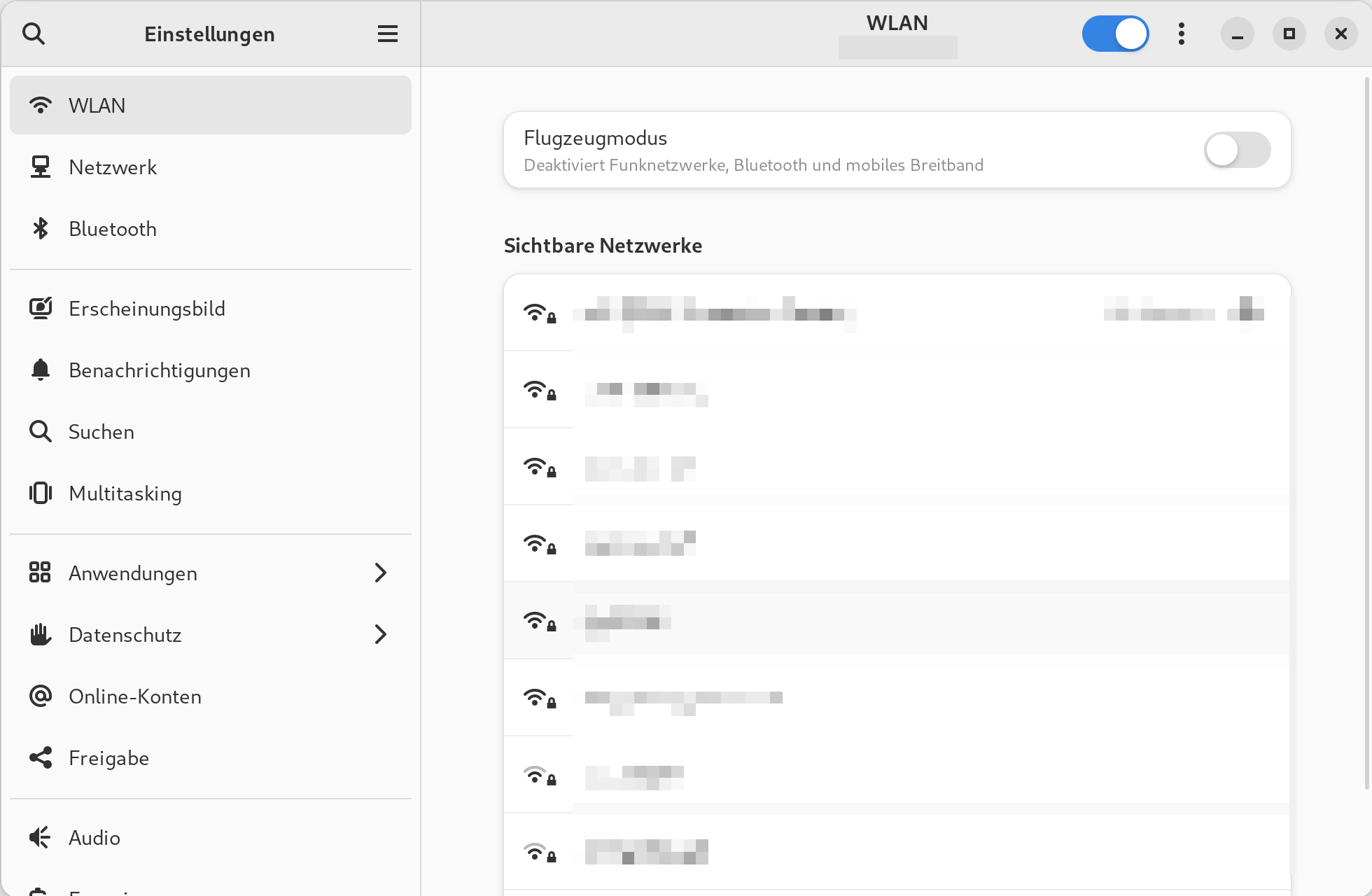
Task: Select the fifth highlighted Wi-Fi network row
Action: tap(896, 620)
